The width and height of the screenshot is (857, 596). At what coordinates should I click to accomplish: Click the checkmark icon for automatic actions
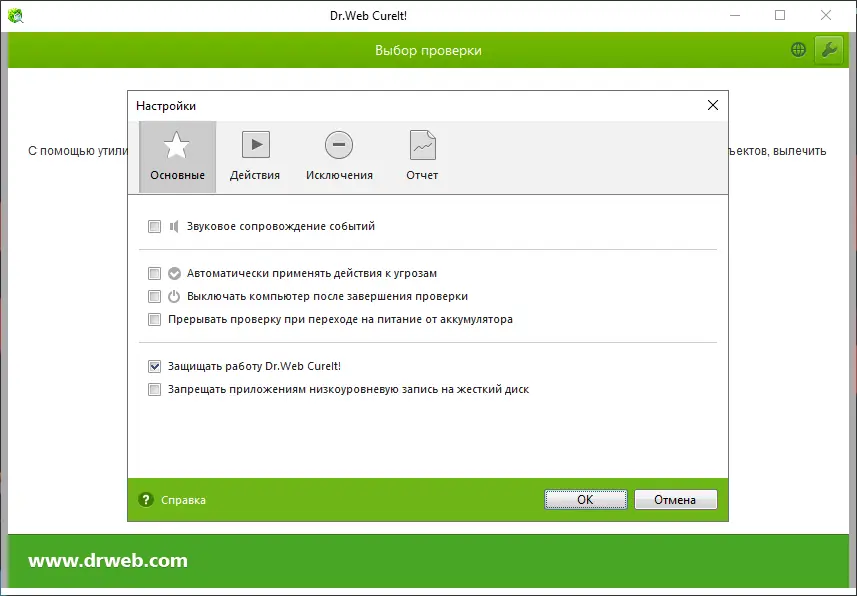(x=174, y=273)
